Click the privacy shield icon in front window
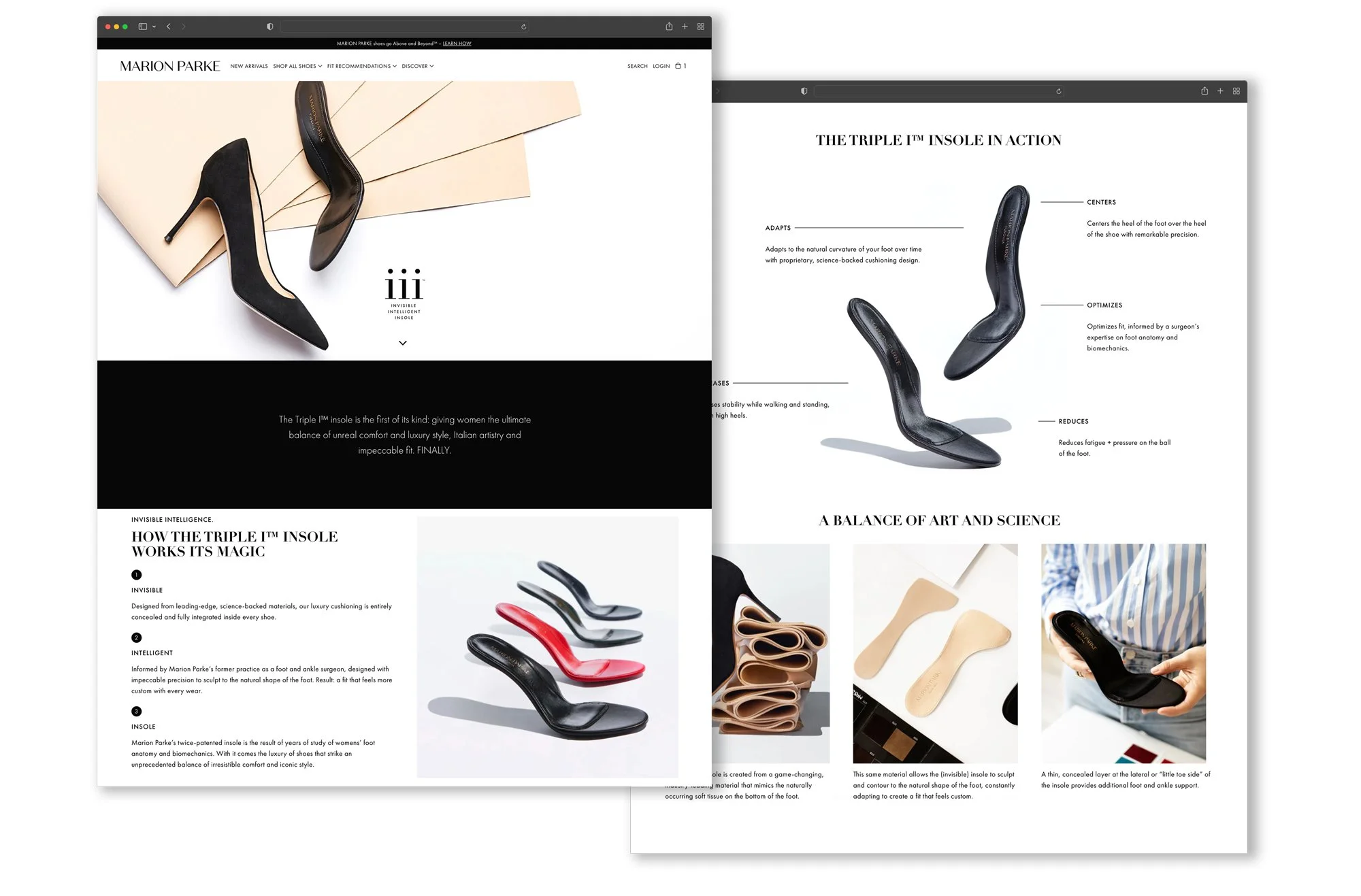Image resolution: width=1361 pixels, height=896 pixels. point(270,27)
